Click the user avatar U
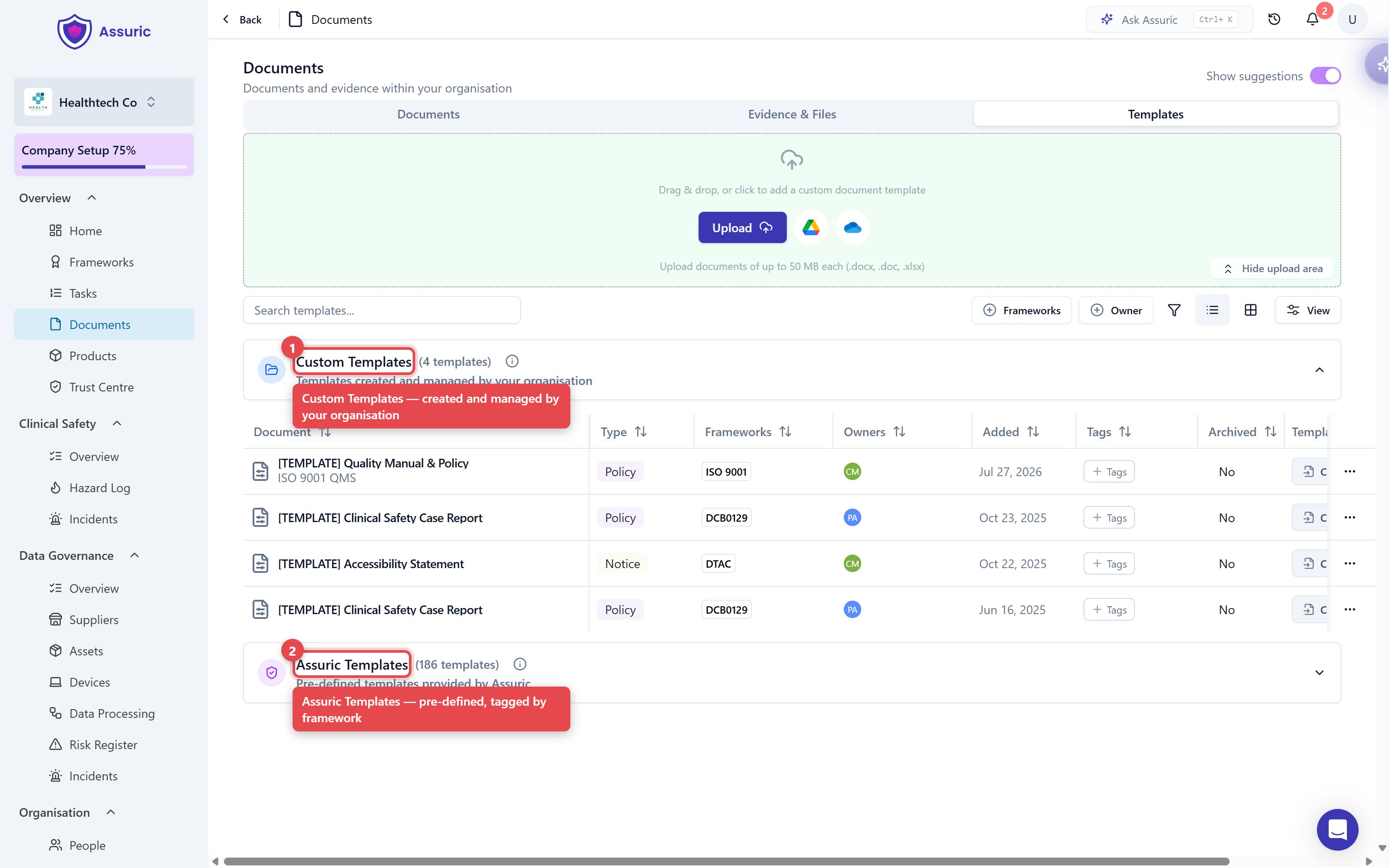The image size is (1389, 868). 1352,20
